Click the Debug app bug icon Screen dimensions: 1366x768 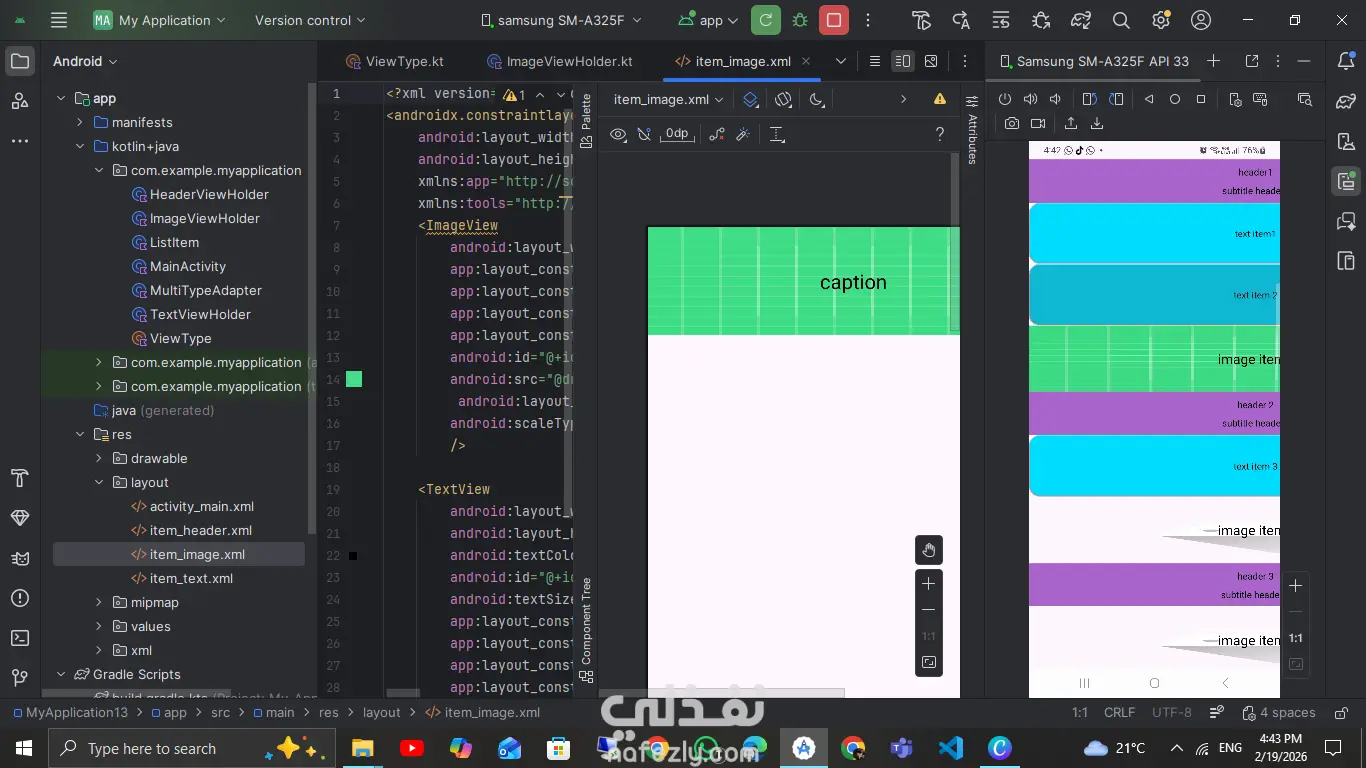pyautogui.click(x=800, y=20)
